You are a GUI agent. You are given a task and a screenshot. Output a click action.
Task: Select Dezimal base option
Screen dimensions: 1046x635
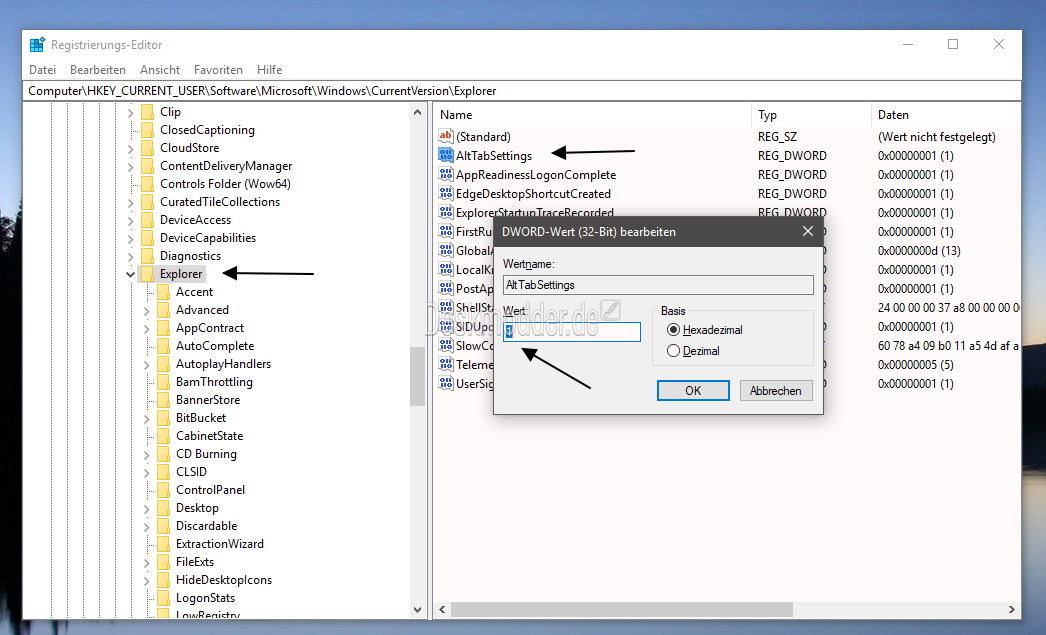694,351
